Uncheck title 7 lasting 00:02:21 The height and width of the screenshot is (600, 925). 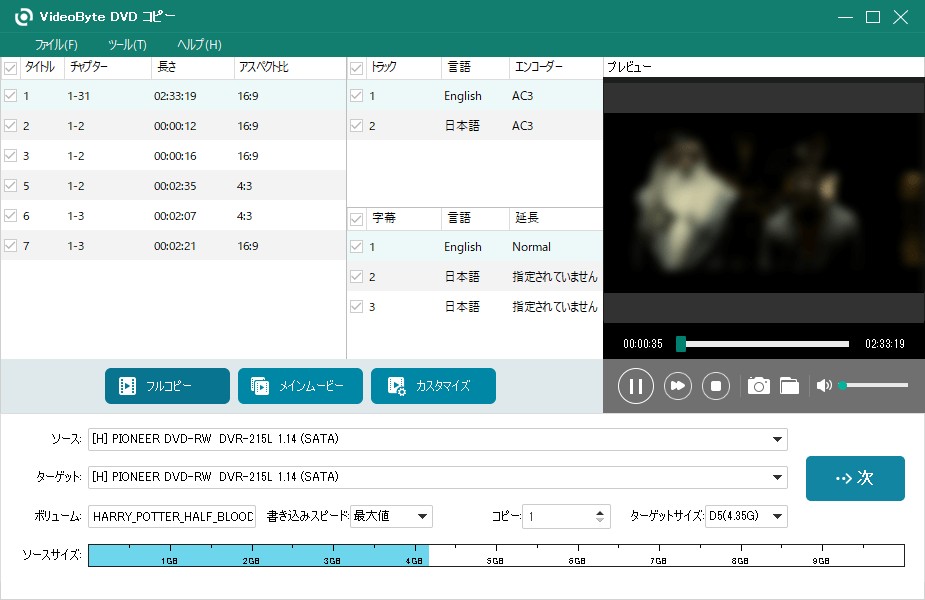(x=11, y=245)
